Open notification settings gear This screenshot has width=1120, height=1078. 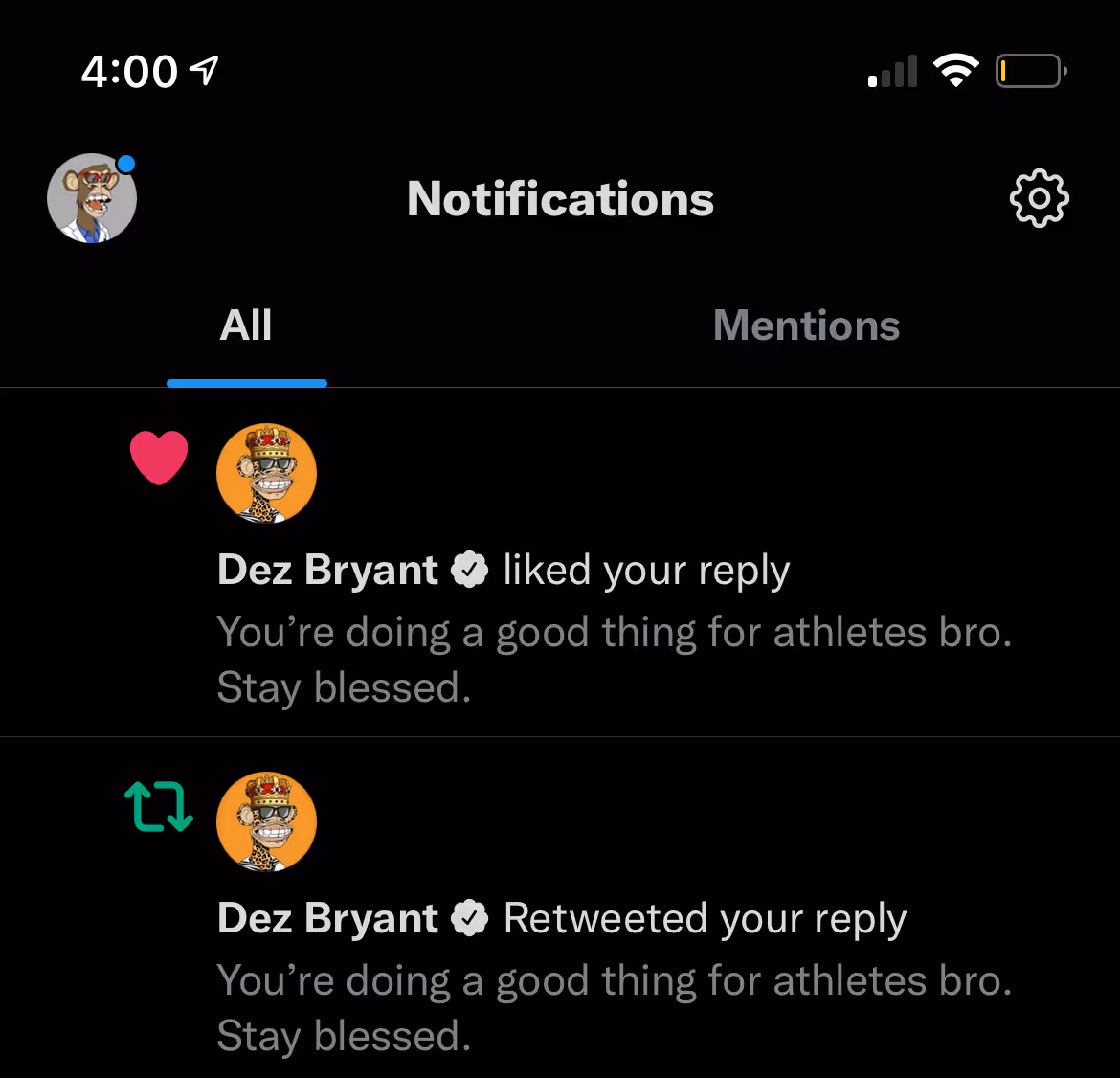[x=1039, y=199]
